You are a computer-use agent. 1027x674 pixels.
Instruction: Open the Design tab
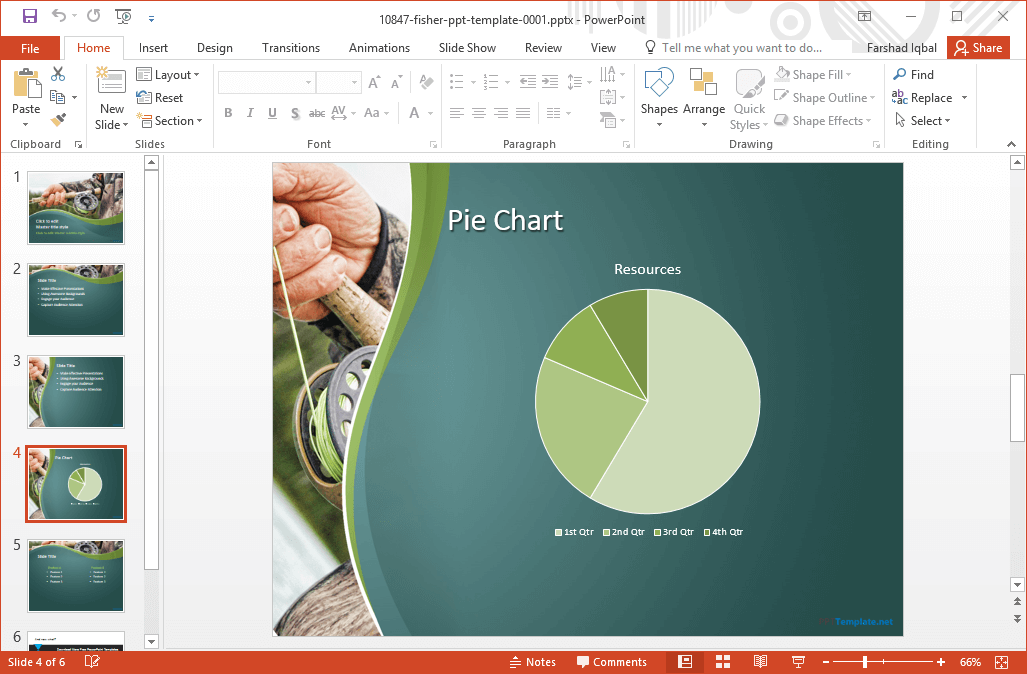(x=214, y=48)
